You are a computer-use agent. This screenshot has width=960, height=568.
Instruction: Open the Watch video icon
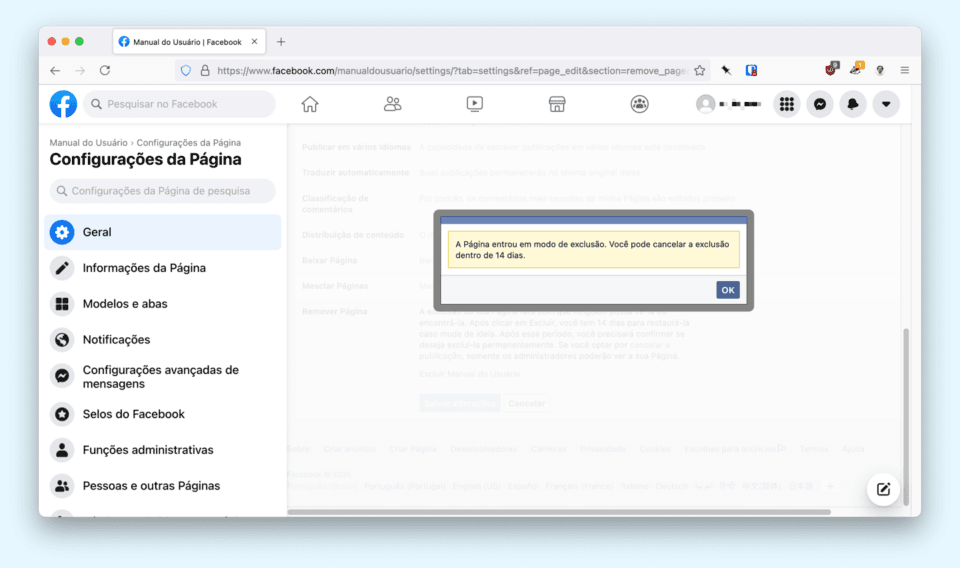pyautogui.click(x=474, y=104)
